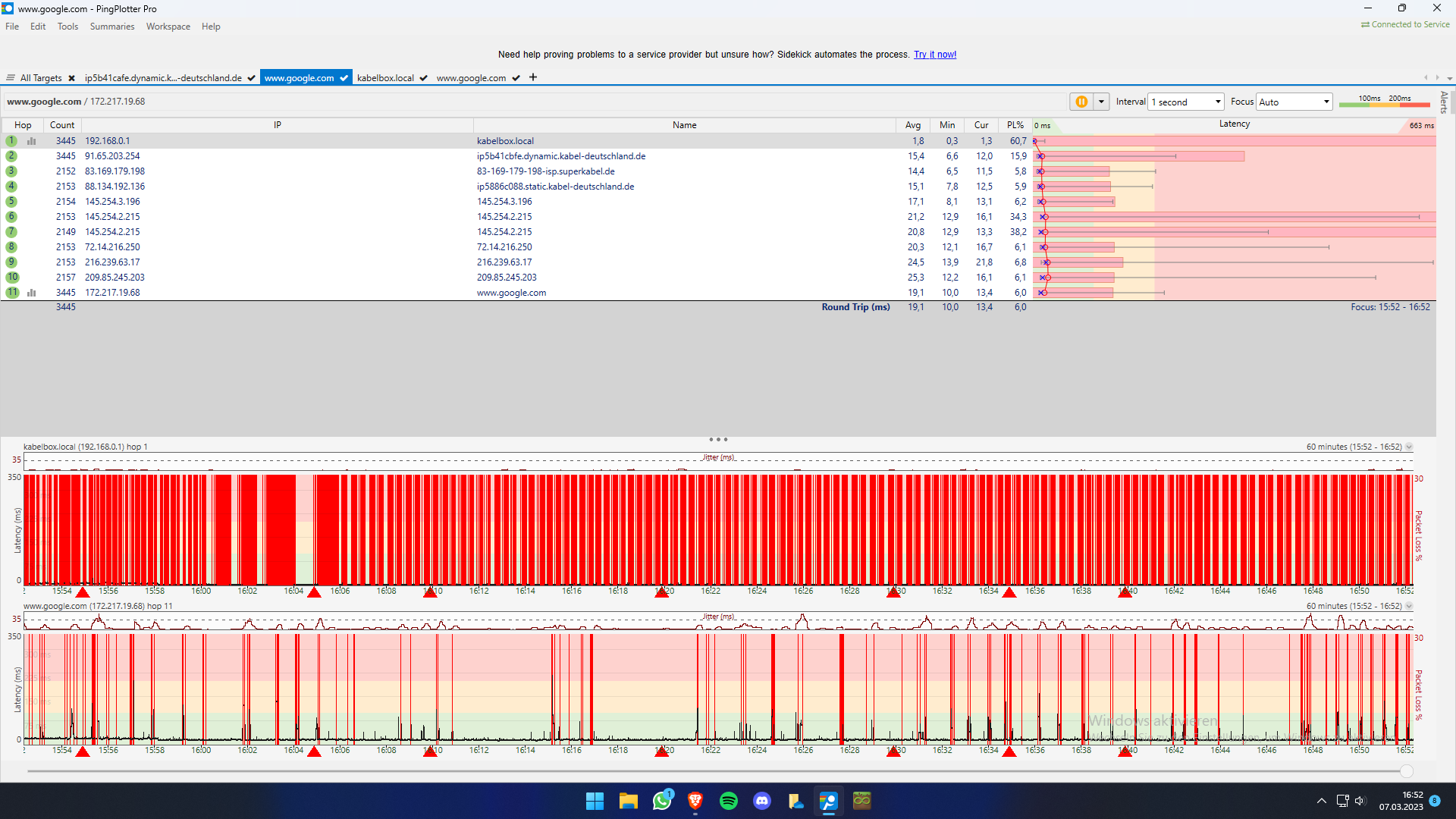Toggle tracing on the kabelbox.local tab checkmark
Image resolution: width=1456 pixels, height=819 pixels.
(424, 77)
